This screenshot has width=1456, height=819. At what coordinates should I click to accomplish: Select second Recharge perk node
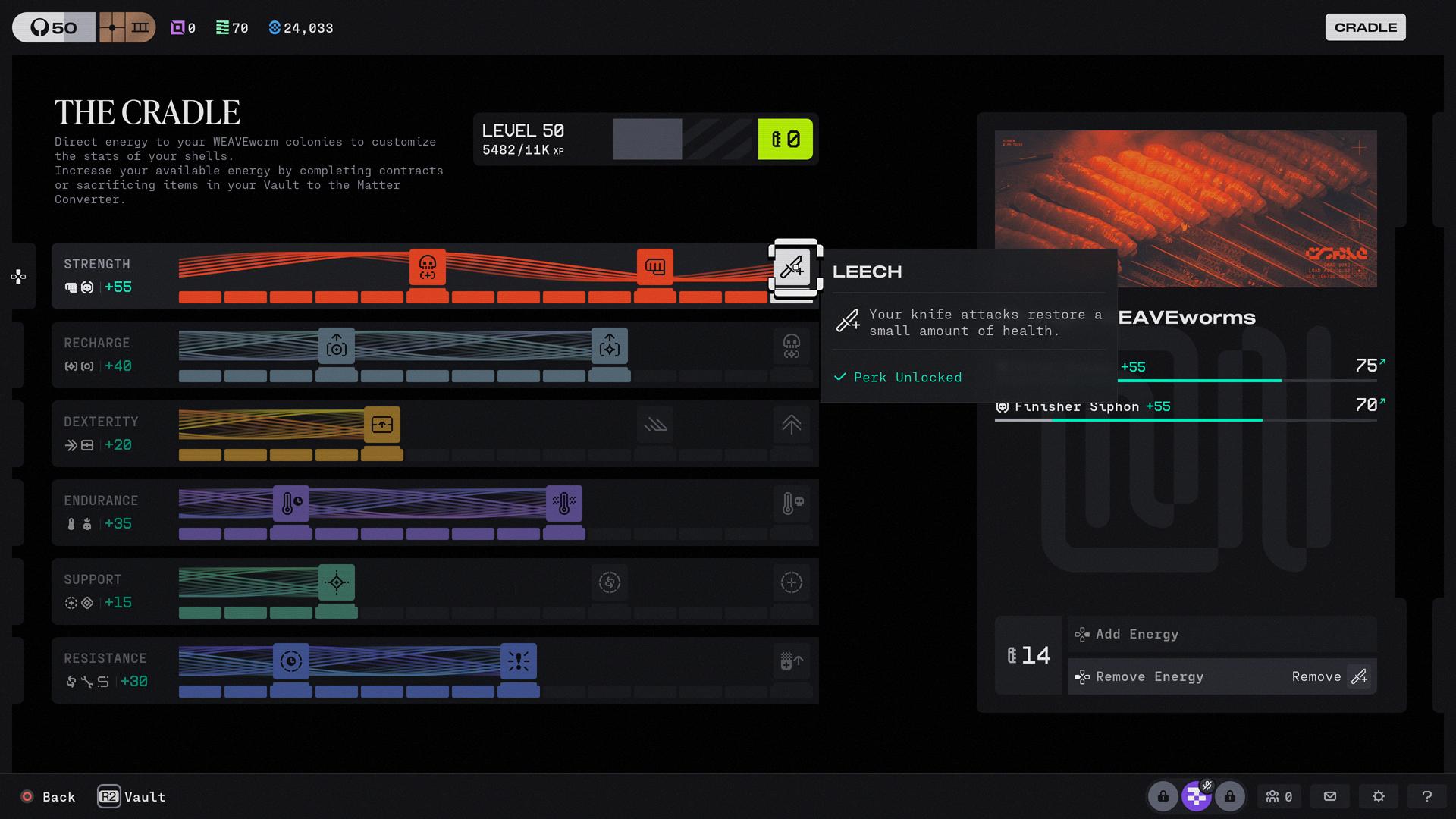610,346
